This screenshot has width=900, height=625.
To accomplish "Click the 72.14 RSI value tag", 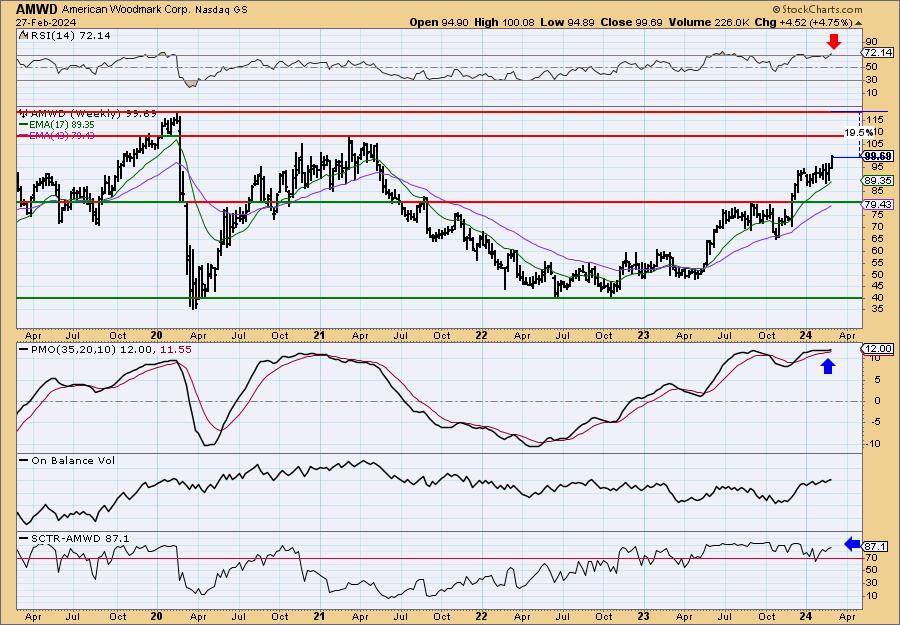I will click(878, 52).
